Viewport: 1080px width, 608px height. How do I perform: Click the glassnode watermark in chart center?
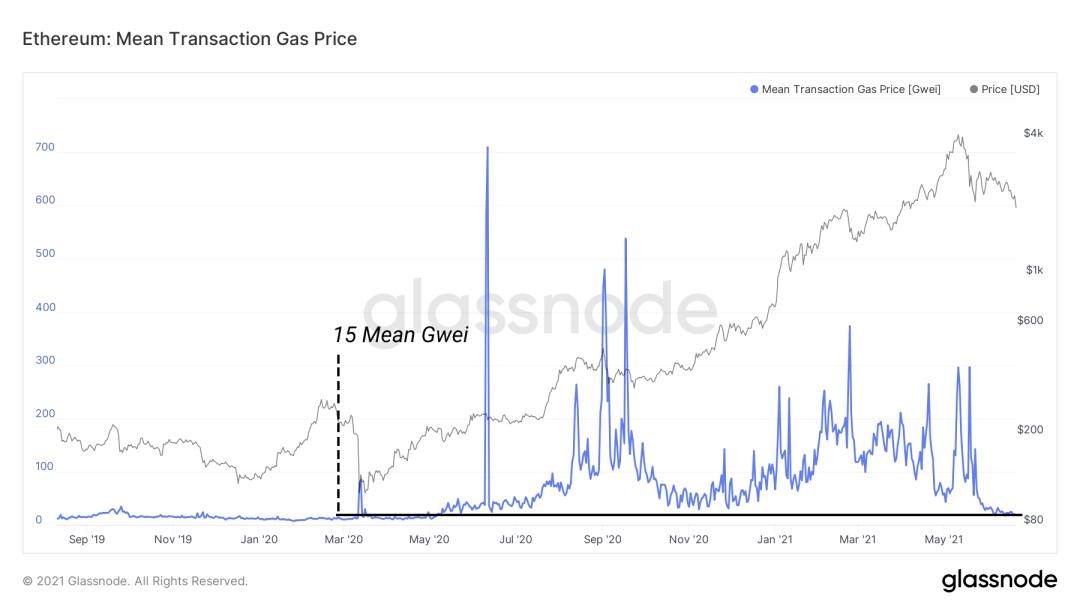pyautogui.click(x=540, y=308)
